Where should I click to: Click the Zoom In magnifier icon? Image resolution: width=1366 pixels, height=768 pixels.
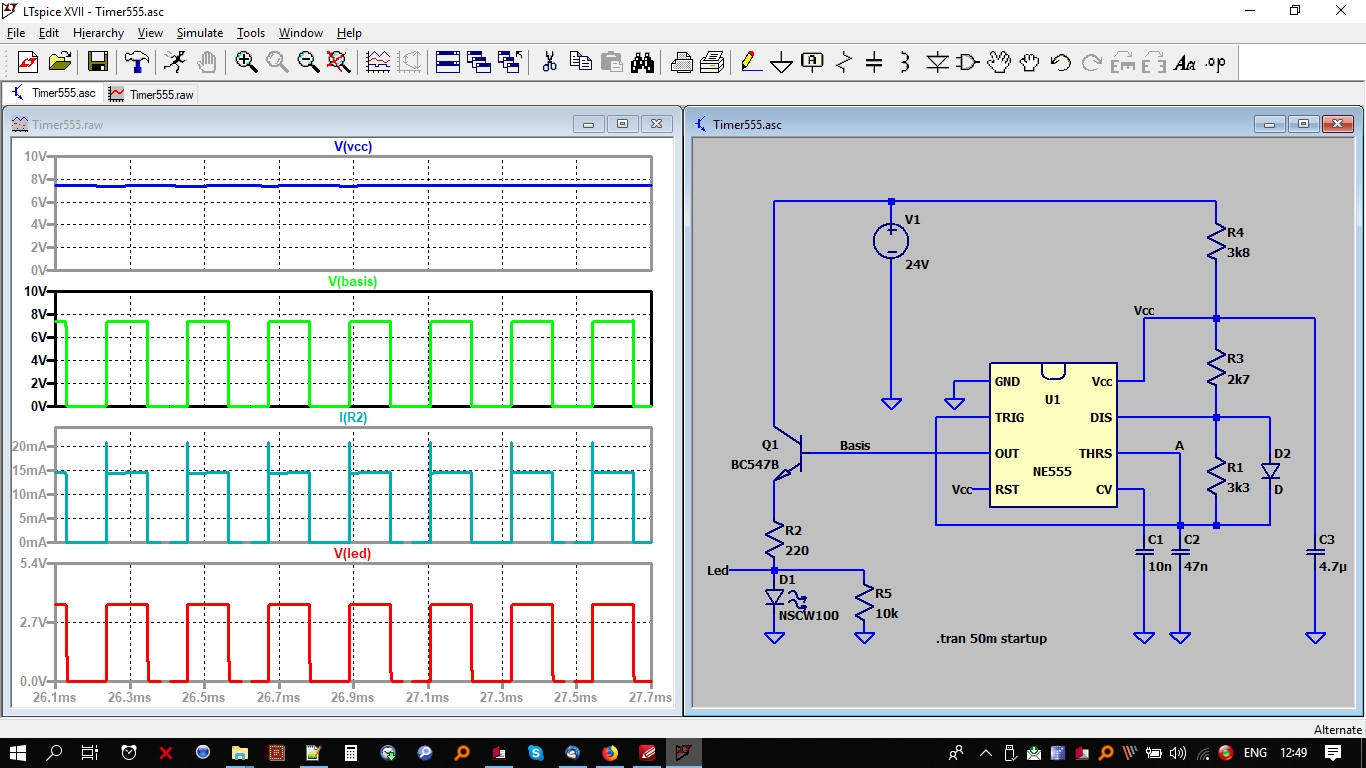click(x=246, y=62)
